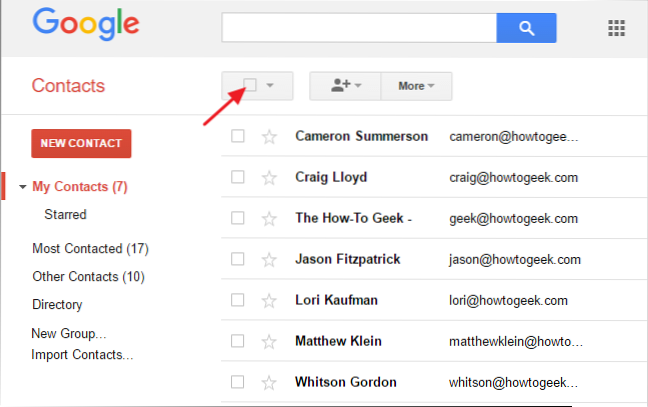This screenshot has height=407, width=648.
Task: Open the Google apps grid
Action: [616, 28]
